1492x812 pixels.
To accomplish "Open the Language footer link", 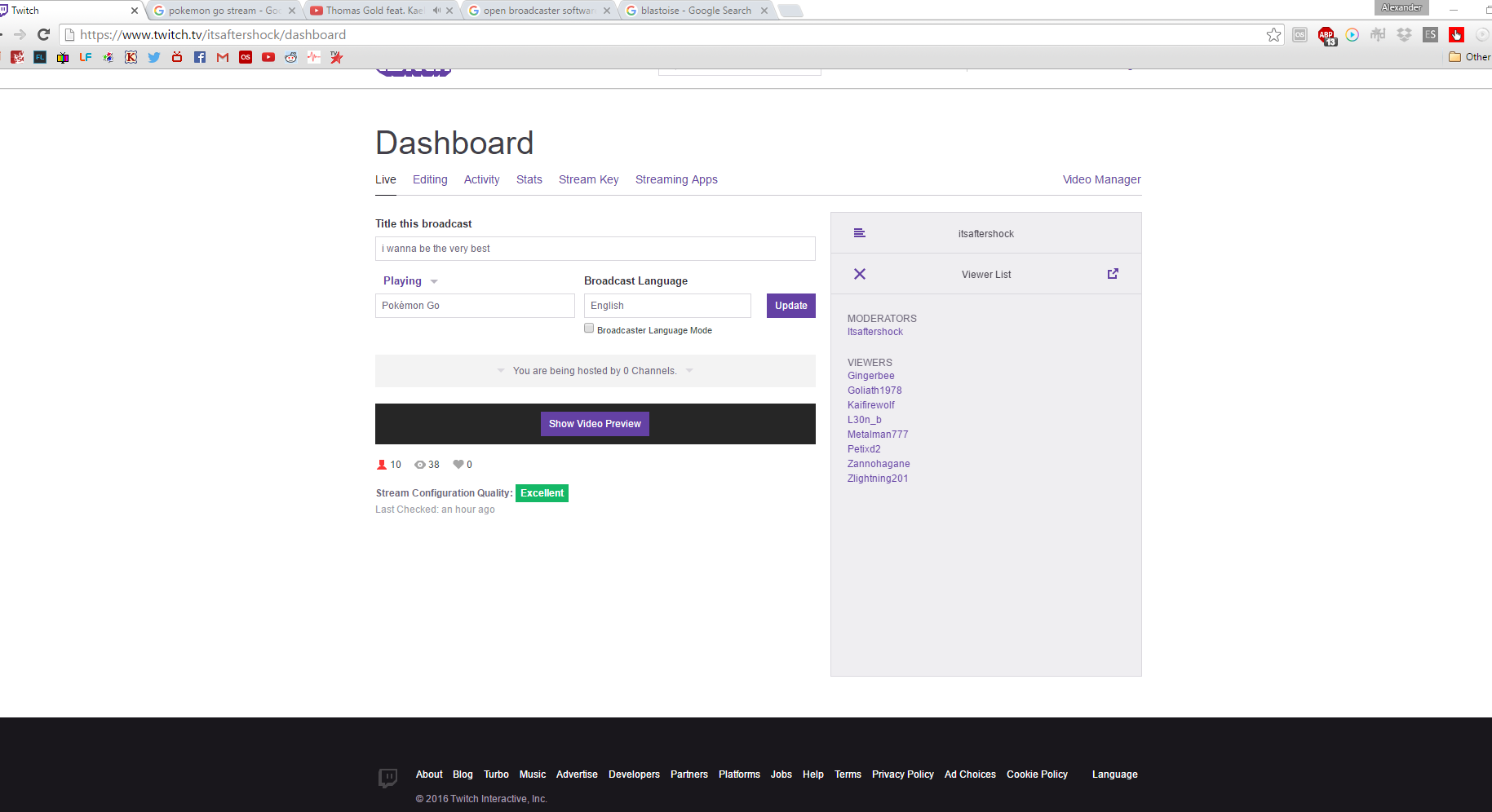I will 1114,774.
